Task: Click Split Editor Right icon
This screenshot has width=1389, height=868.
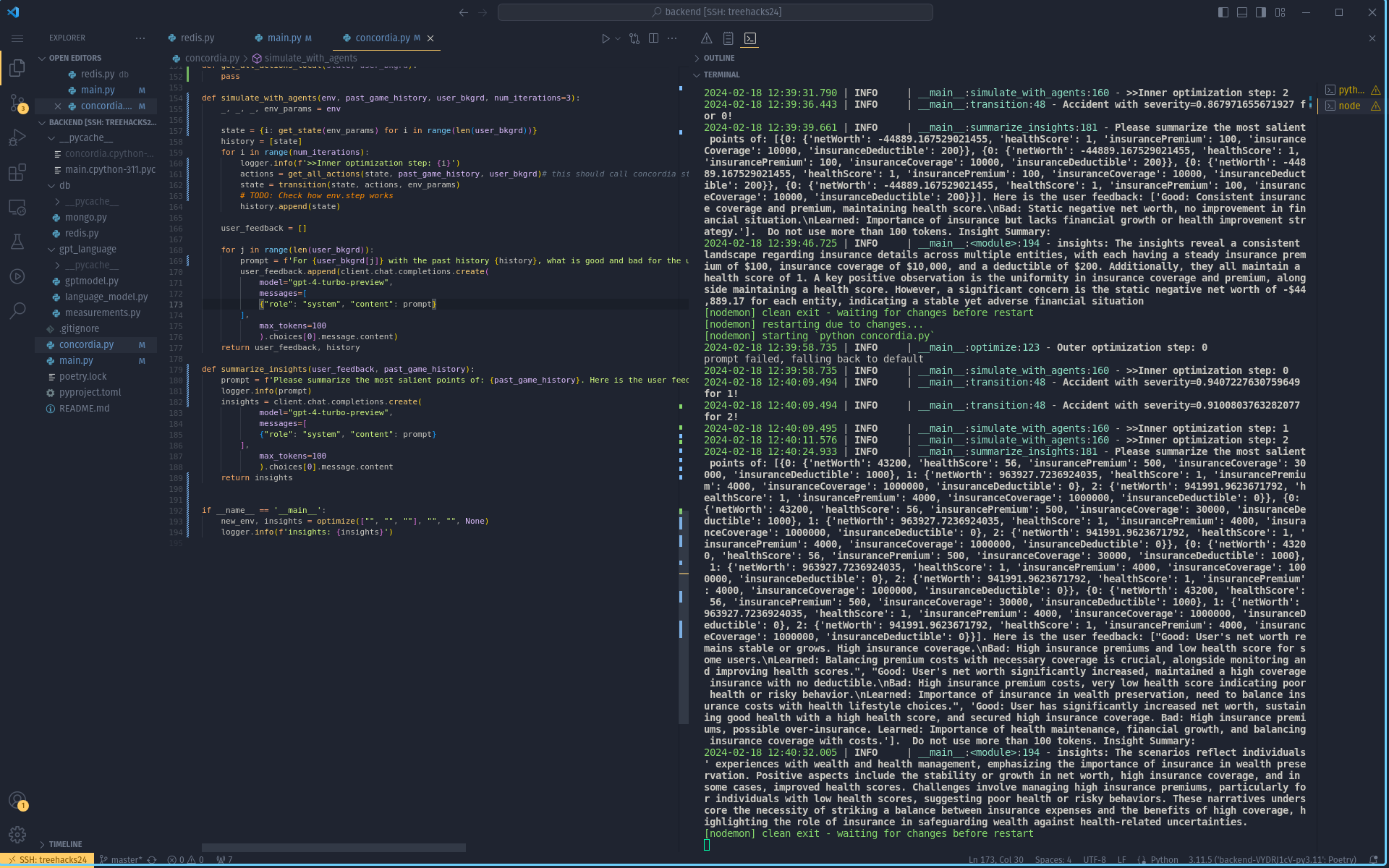Action: click(653, 38)
